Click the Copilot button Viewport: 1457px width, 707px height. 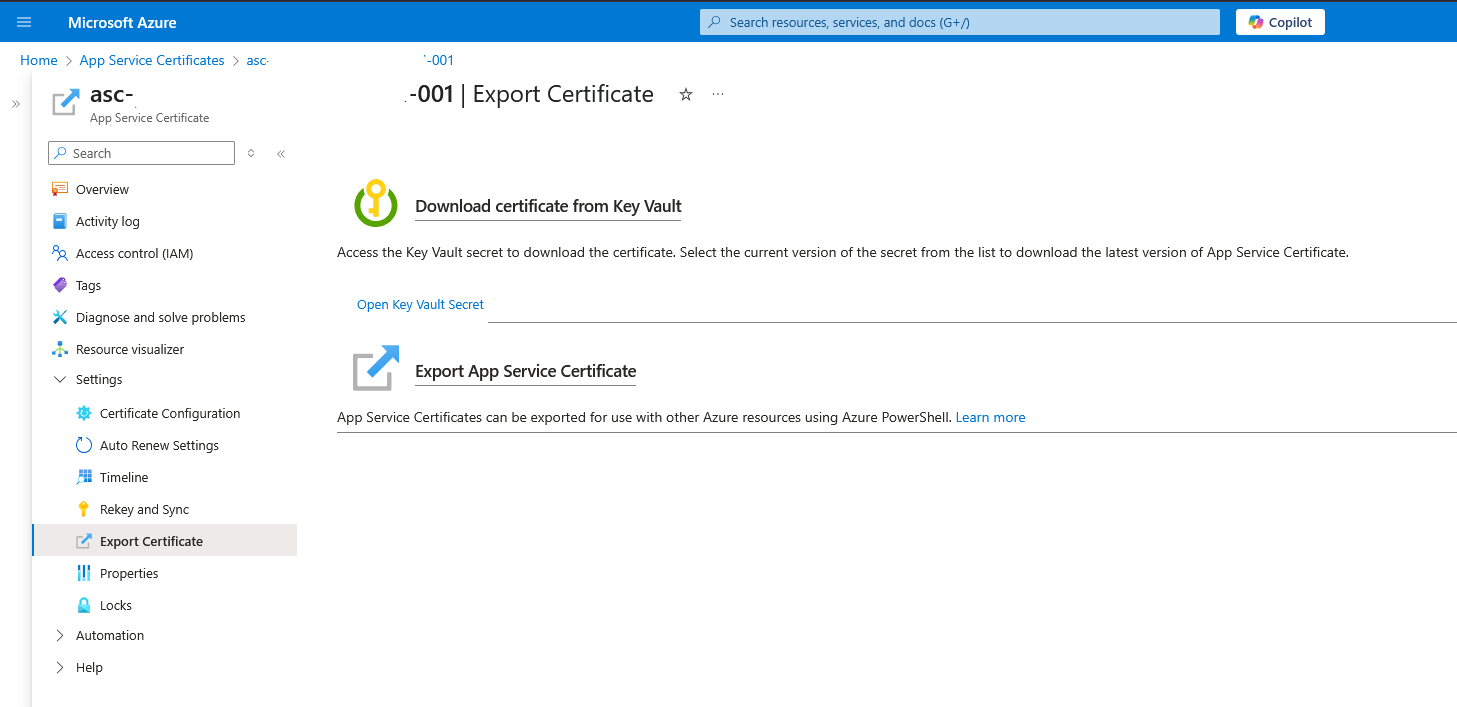(1280, 22)
